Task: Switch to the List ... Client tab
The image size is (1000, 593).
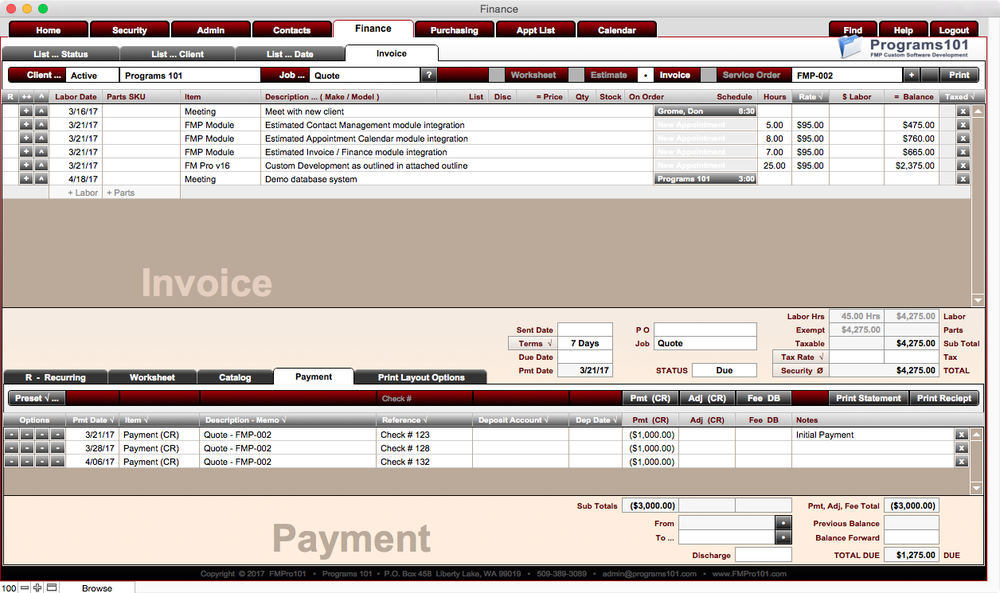Action: coord(177,54)
